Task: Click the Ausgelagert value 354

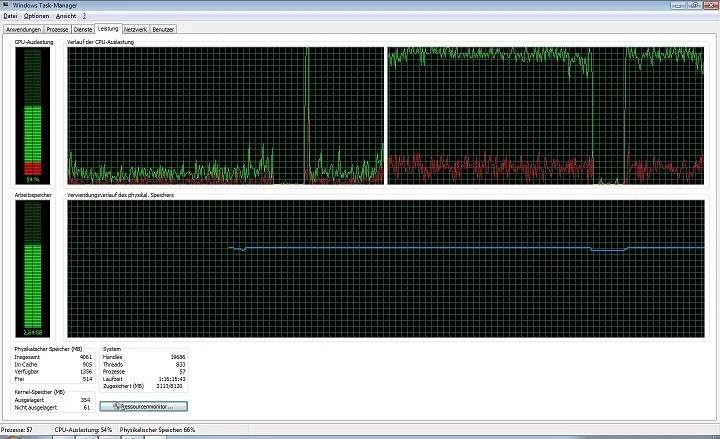Action: pos(85,400)
